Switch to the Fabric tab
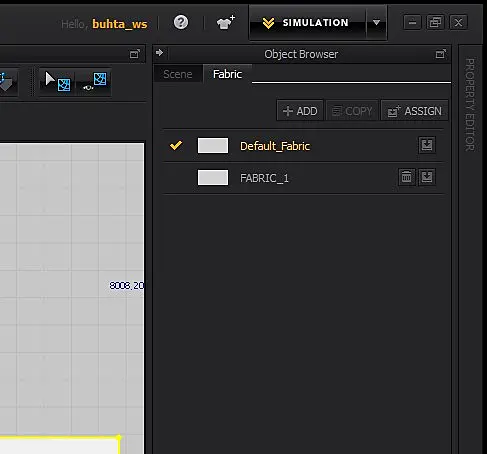 (228, 74)
